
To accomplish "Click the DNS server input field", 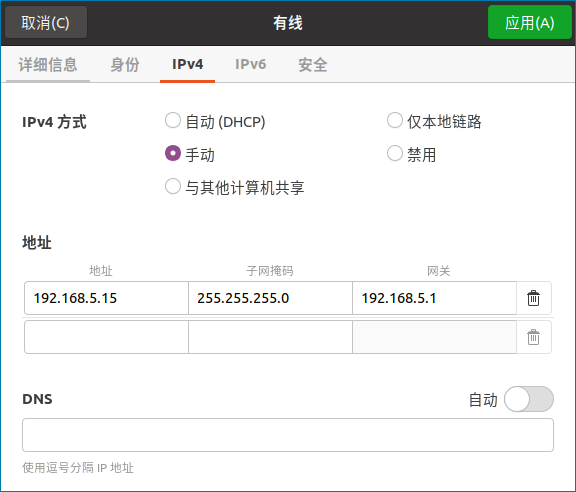I will click(288, 435).
